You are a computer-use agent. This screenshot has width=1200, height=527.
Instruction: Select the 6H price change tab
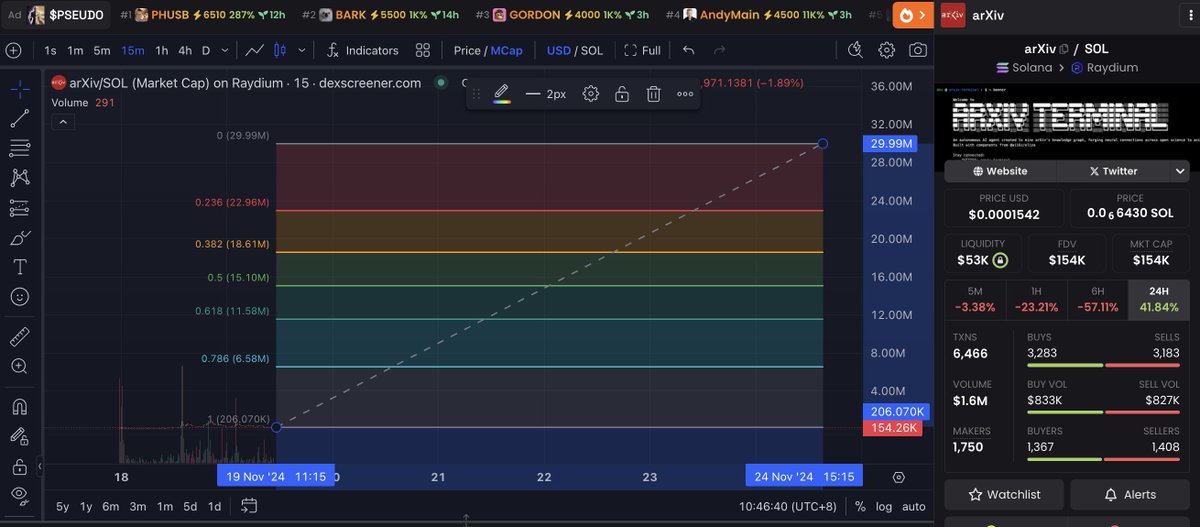coord(1097,300)
